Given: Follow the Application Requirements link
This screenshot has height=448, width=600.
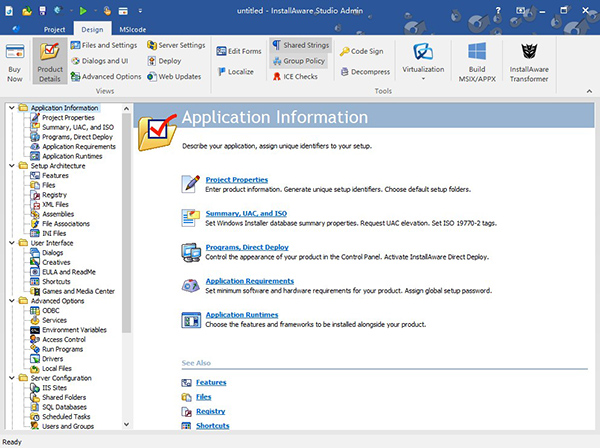Looking at the screenshot, I should coord(250,281).
